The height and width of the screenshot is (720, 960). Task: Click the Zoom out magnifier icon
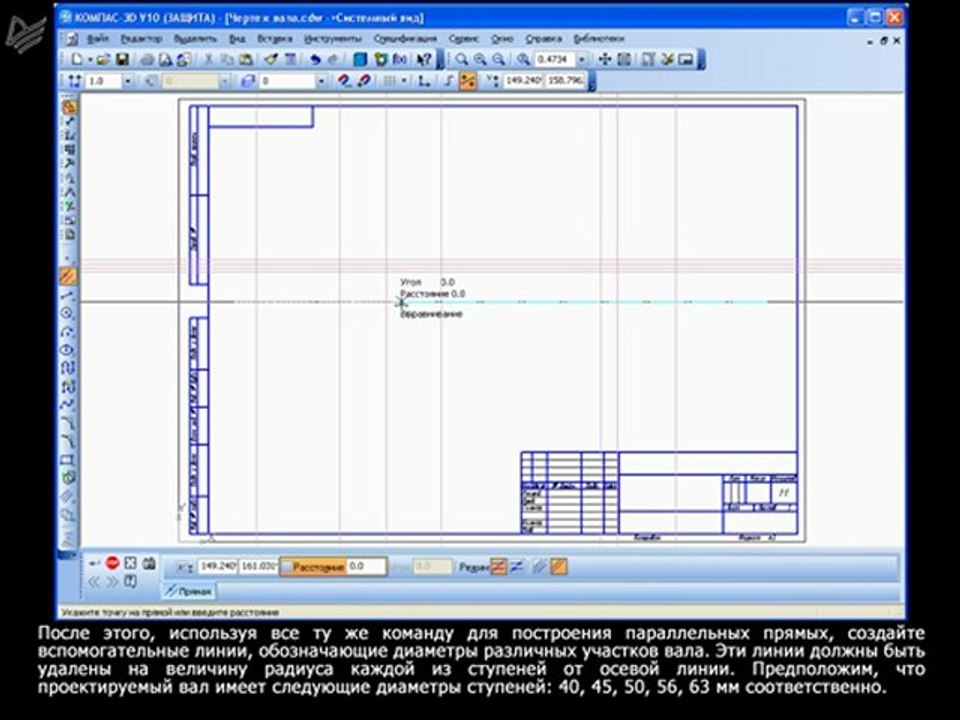[x=500, y=59]
